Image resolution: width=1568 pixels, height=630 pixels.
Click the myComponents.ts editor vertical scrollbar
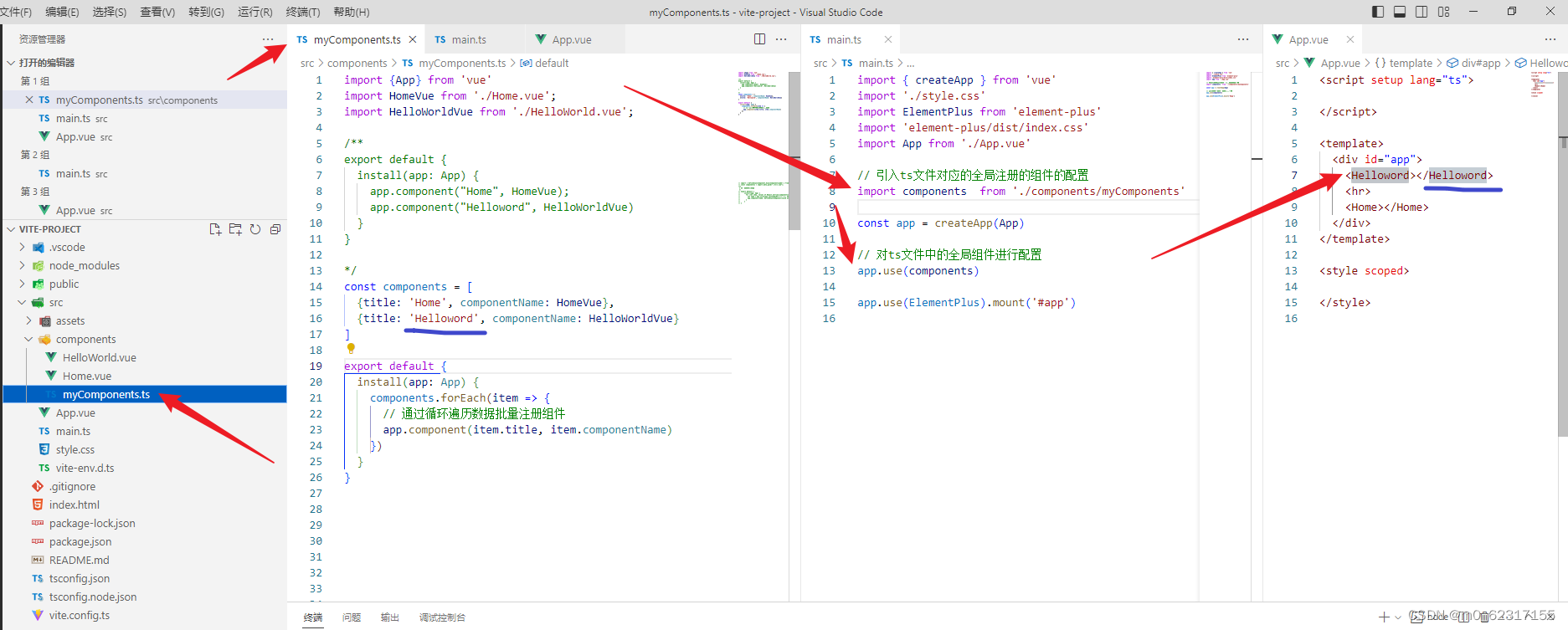[x=794, y=151]
